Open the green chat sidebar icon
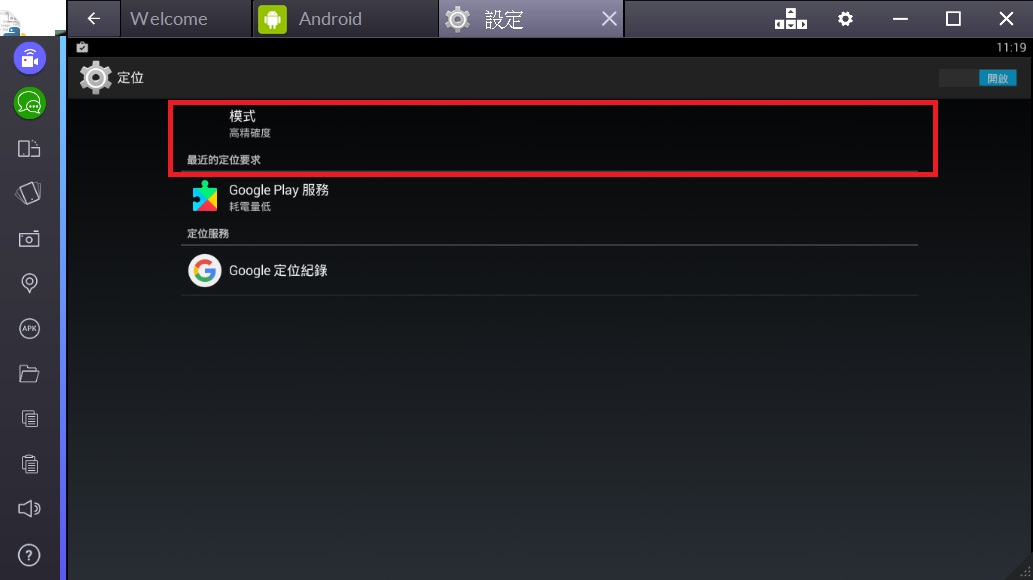The image size is (1033, 580). click(30, 103)
